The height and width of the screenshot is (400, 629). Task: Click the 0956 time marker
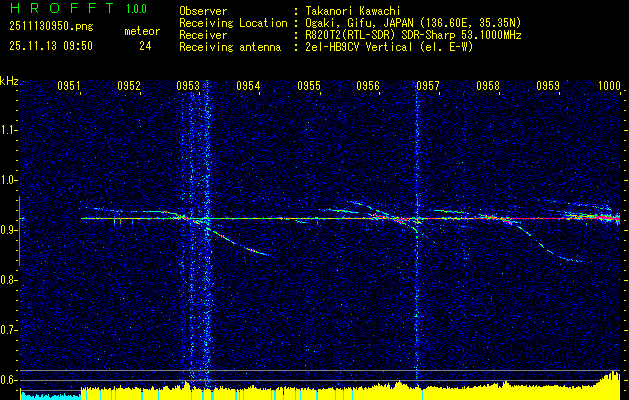click(x=368, y=85)
